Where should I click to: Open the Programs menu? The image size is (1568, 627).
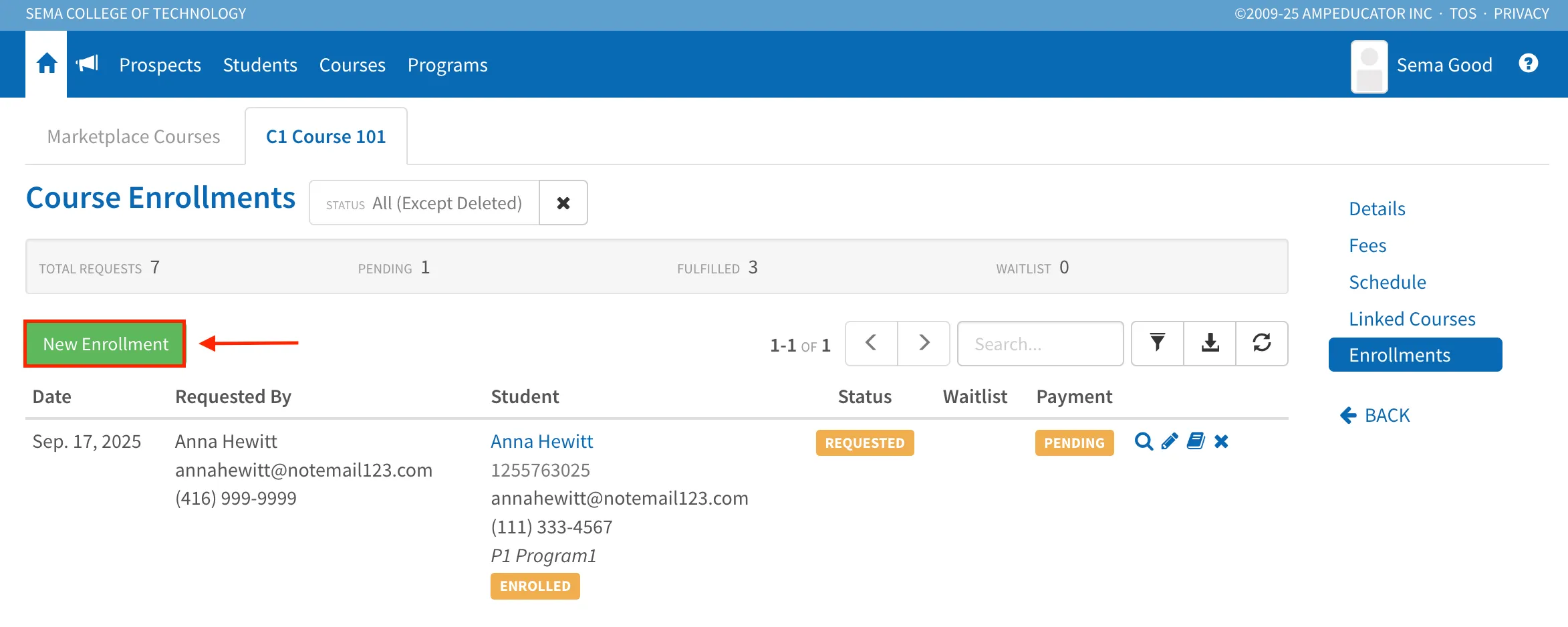448,65
